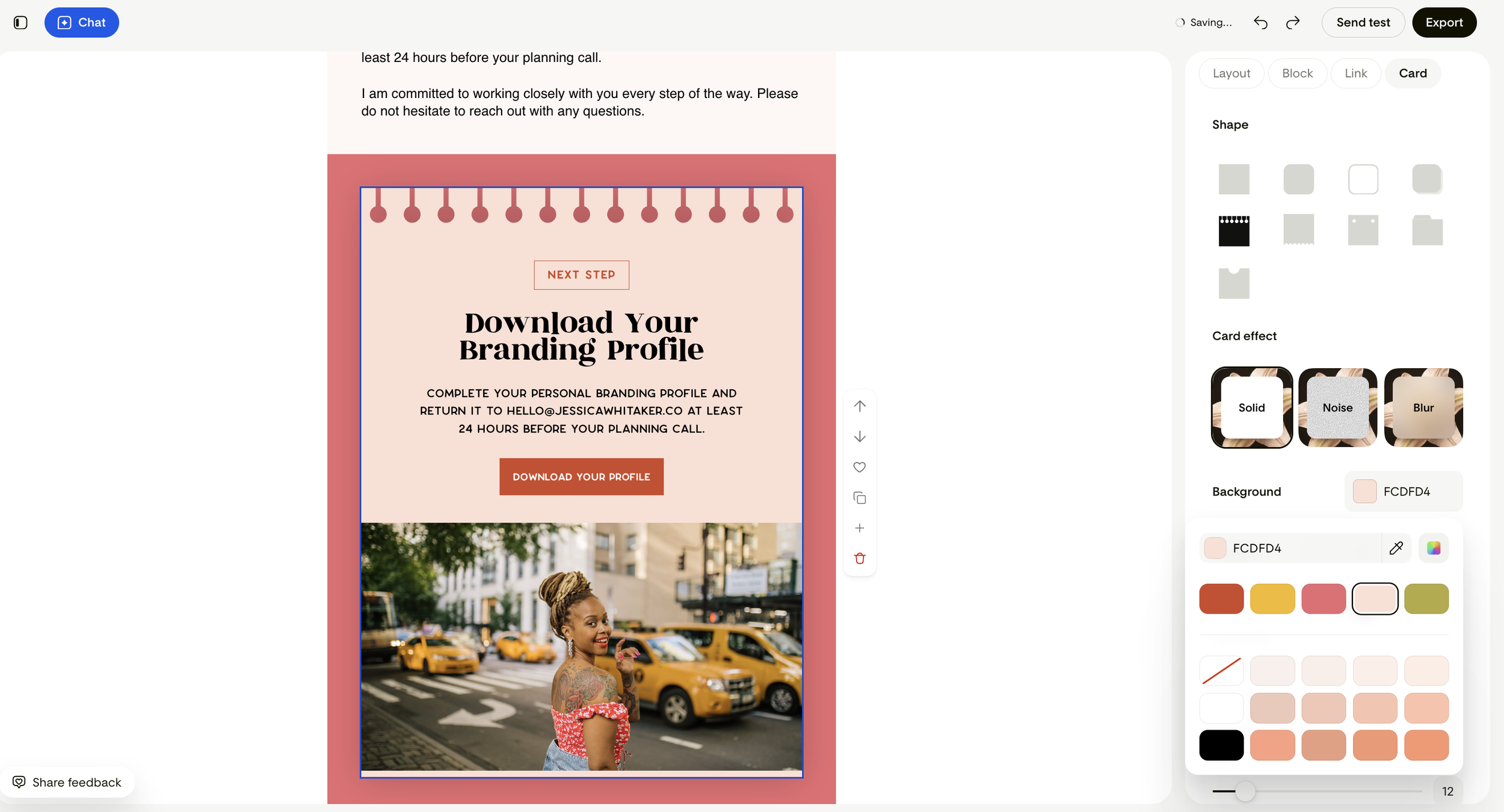Click the COMPLETE YOUR PERSONAL BRANDING paragraph
The height and width of the screenshot is (812, 1504).
[x=581, y=411]
